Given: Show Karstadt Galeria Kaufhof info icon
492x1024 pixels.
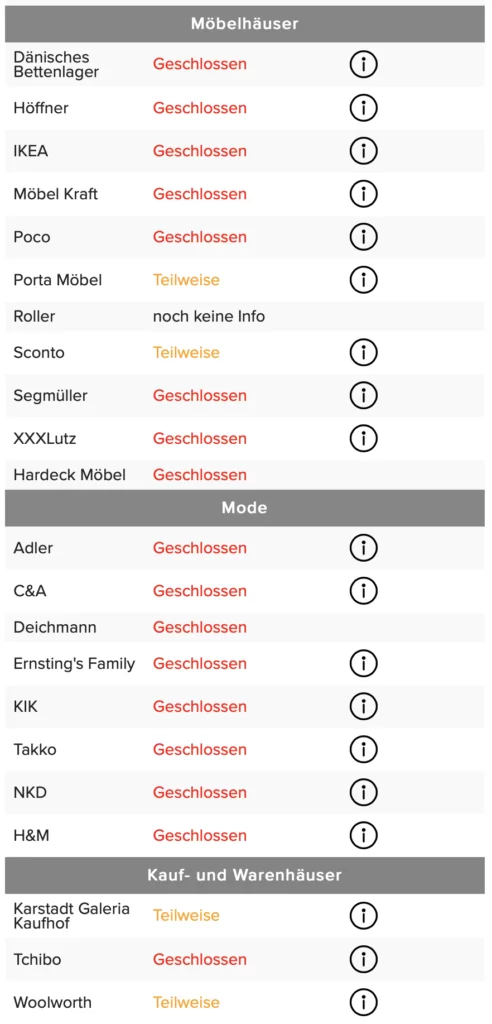Looking at the screenshot, I should point(363,916).
